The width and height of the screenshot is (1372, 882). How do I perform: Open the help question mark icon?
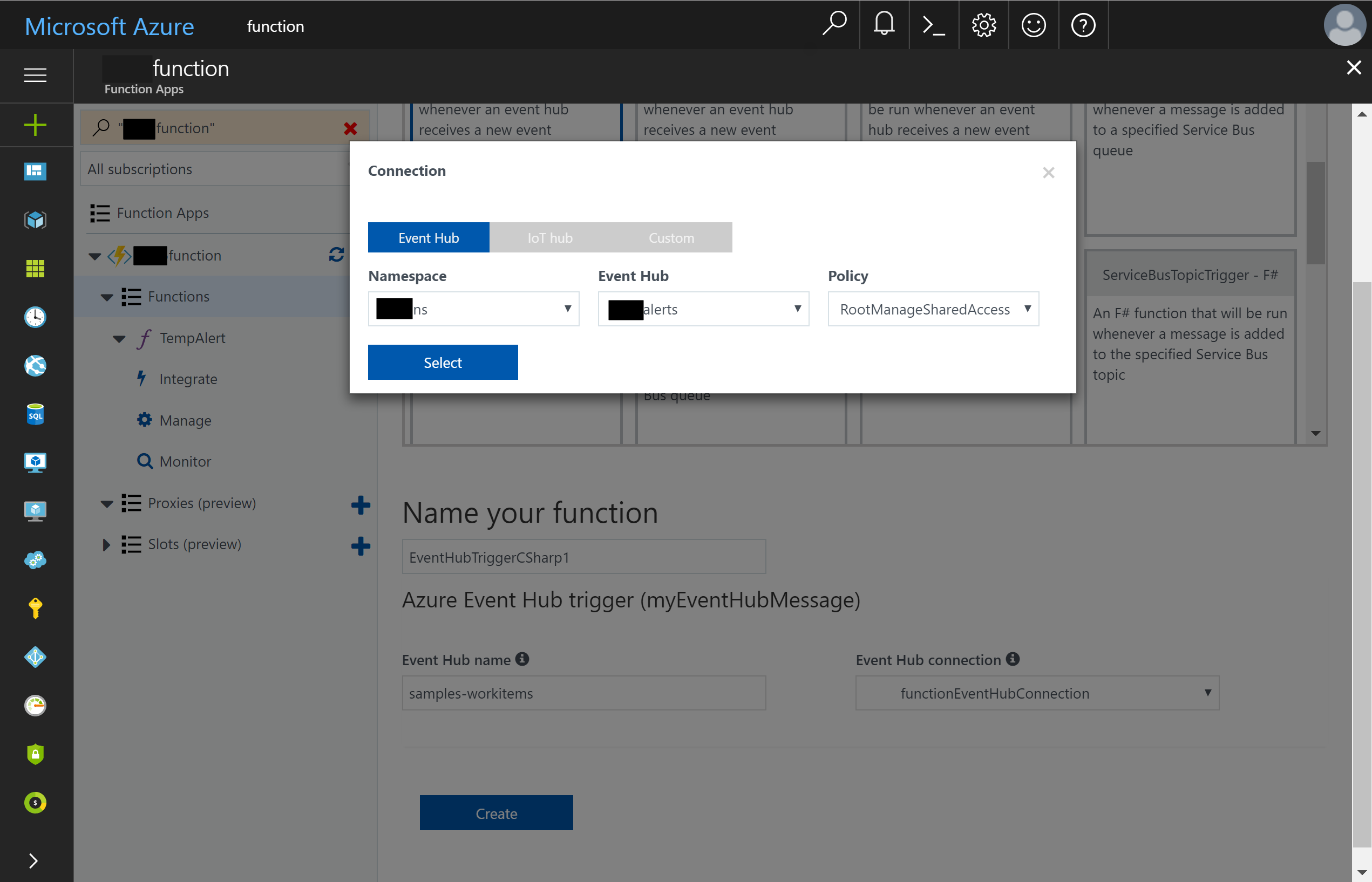(x=1083, y=25)
